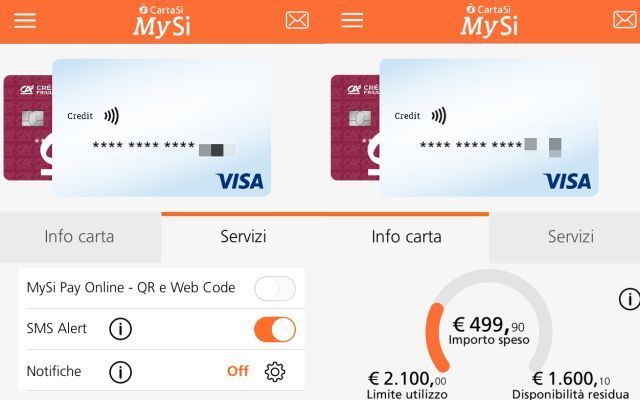
Task: Switch to Info carta tab on left screen
Action: click(x=80, y=237)
